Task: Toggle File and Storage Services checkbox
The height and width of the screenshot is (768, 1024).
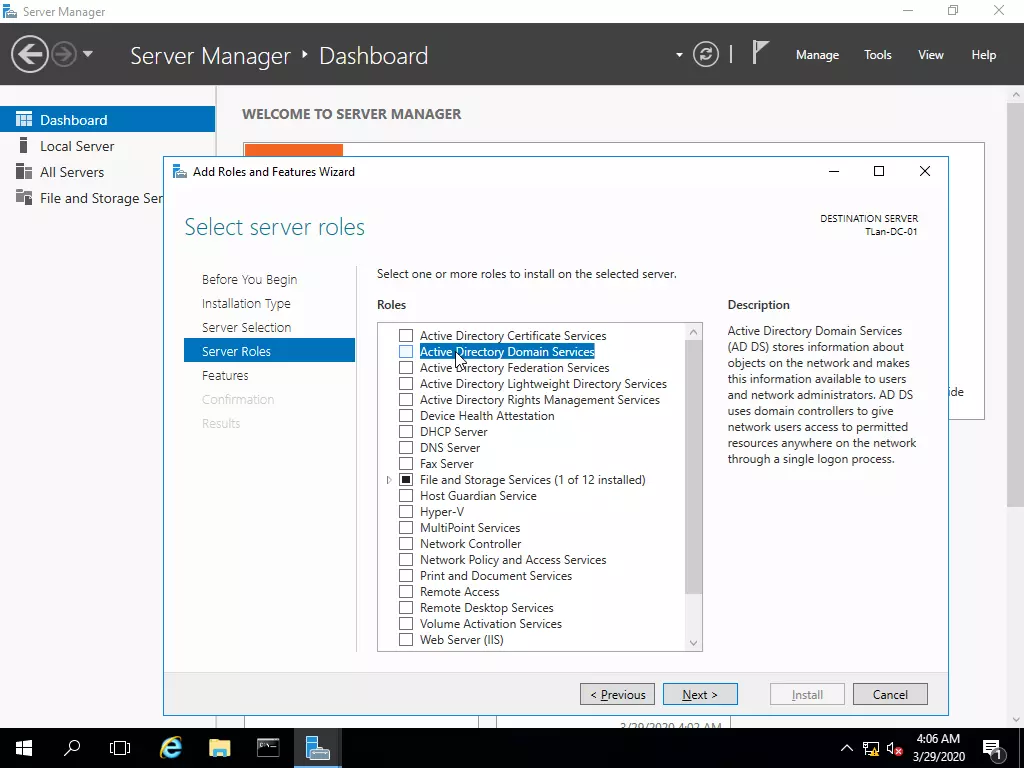Action: pos(406,479)
